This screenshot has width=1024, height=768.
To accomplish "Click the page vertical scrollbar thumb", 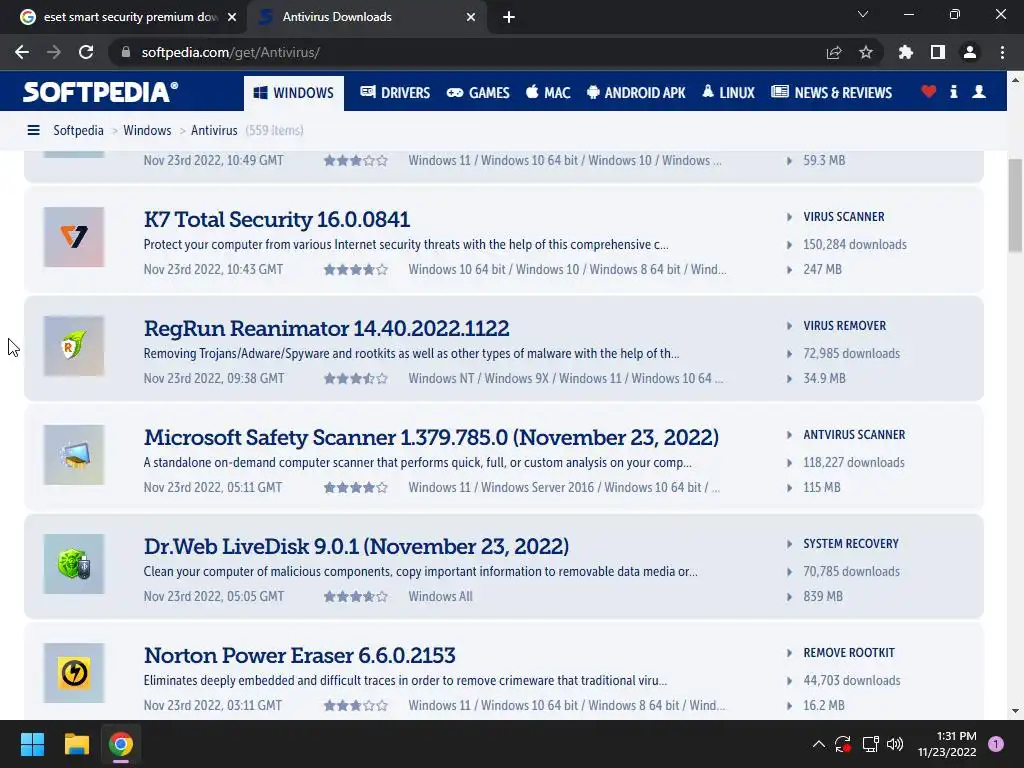I will point(1015,205).
